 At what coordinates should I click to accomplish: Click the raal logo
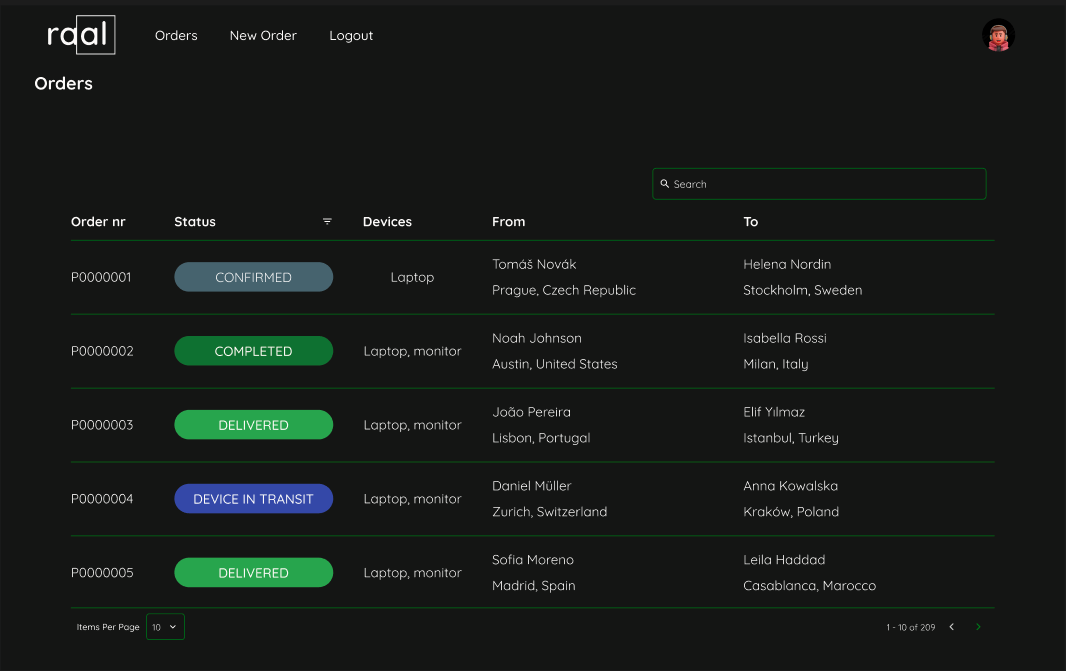click(81, 35)
